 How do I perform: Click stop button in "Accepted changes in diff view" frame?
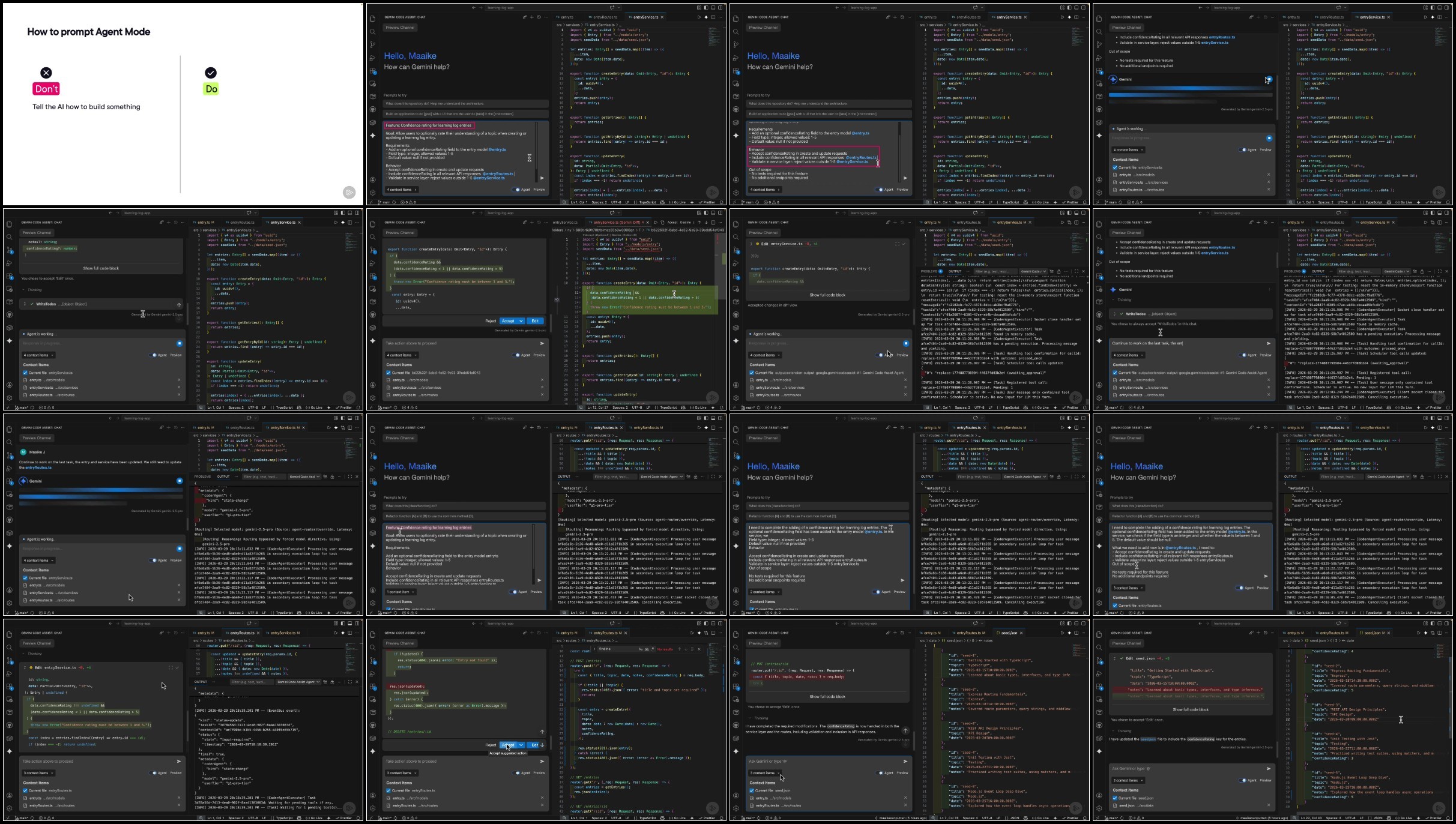pyautogui.click(x=905, y=343)
